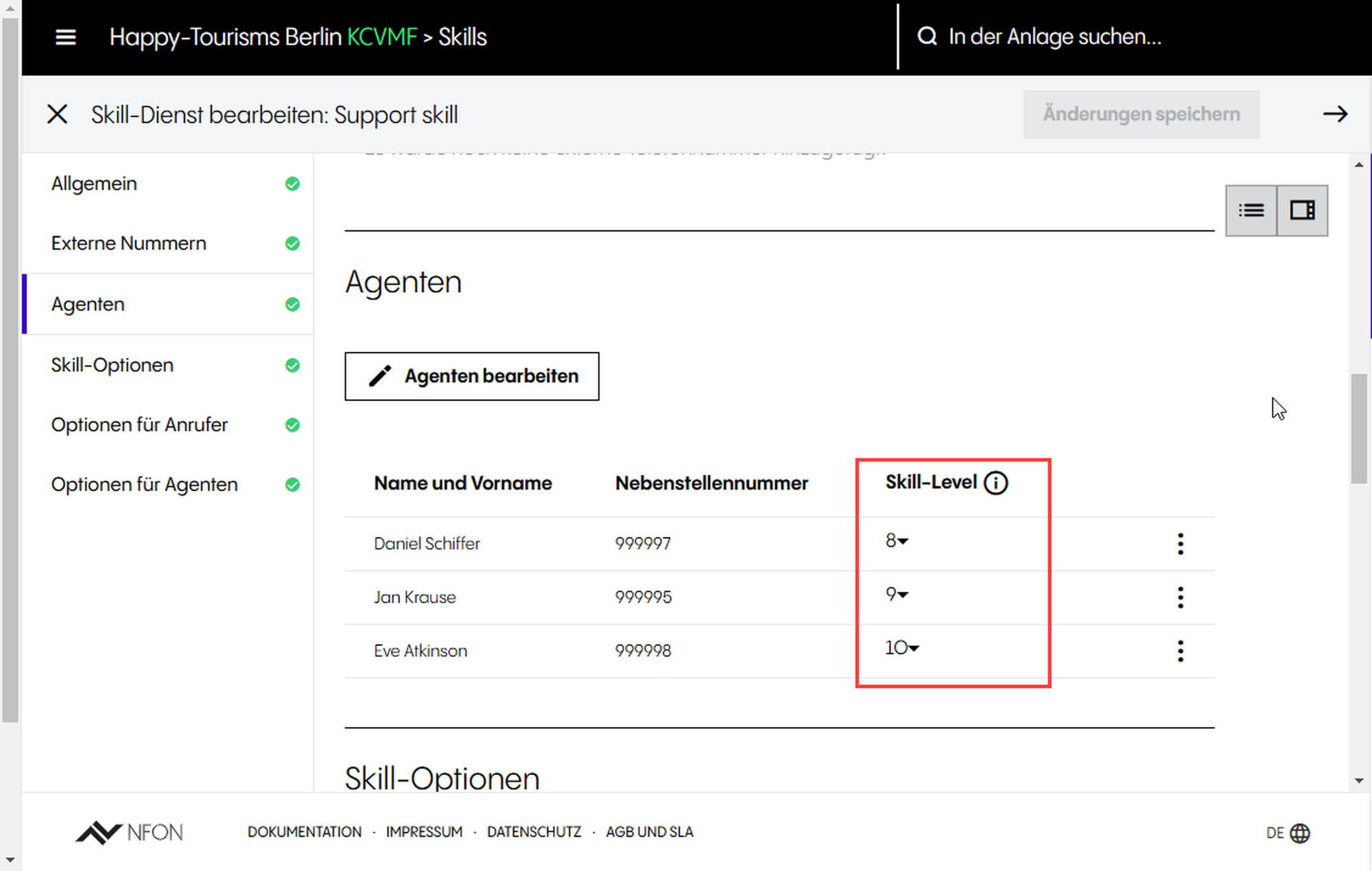Show Skill-Level info tooltip icon
1372x871 pixels.
(995, 483)
